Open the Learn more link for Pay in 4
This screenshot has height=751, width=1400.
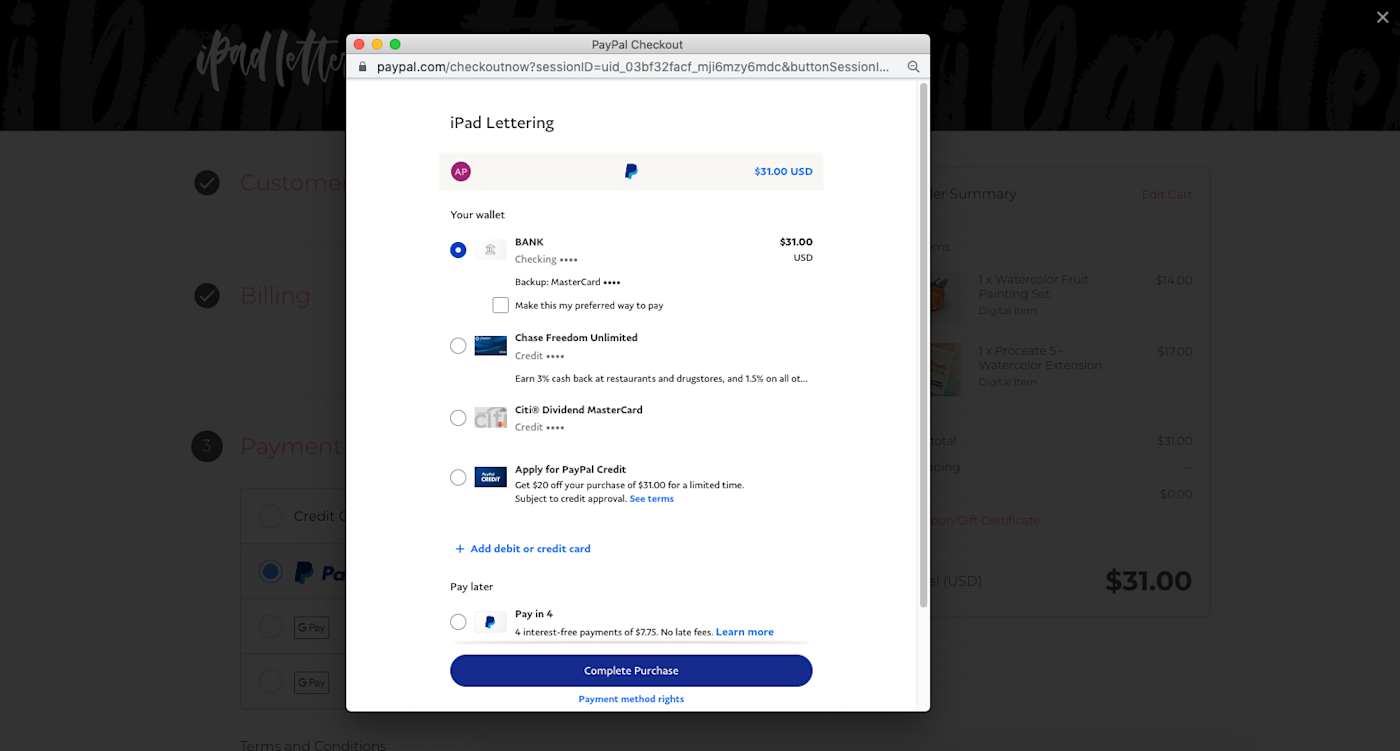pos(745,632)
